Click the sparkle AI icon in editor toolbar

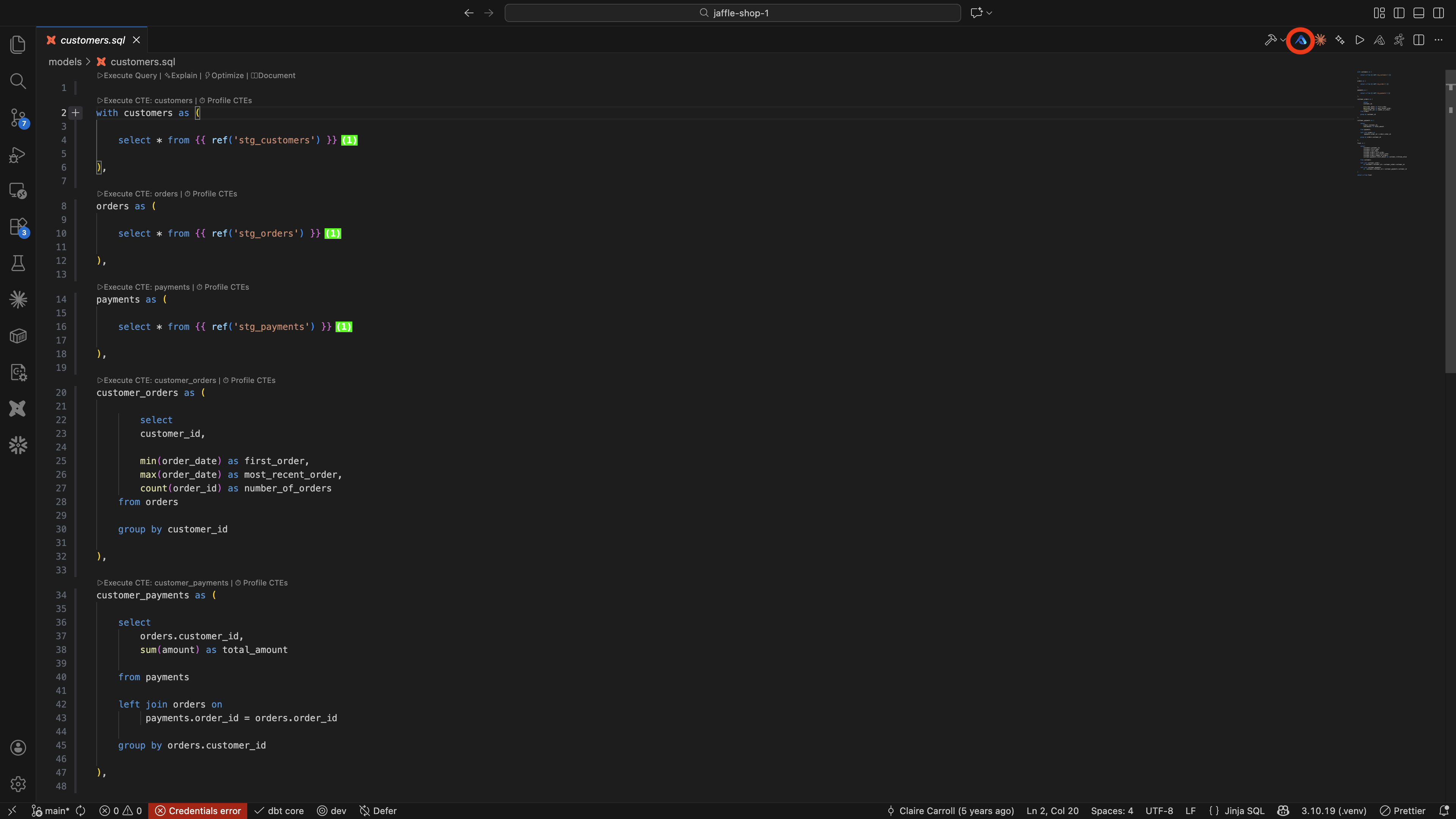coord(1340,40)
